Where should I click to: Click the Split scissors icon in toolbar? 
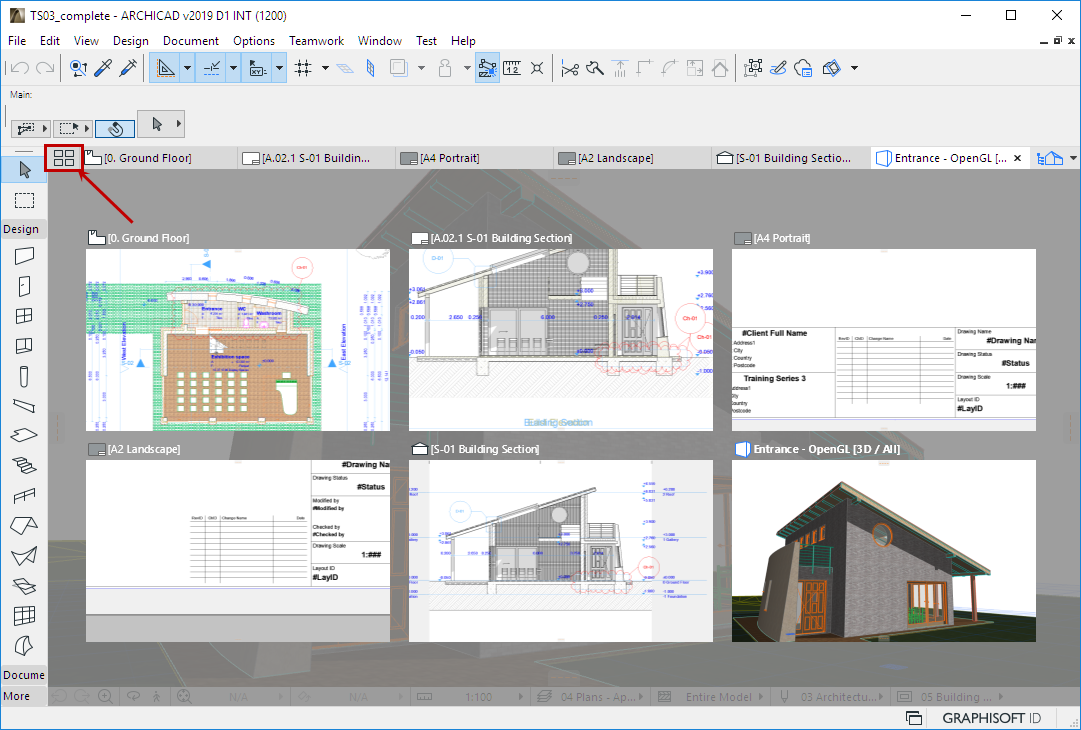[570, 68]
